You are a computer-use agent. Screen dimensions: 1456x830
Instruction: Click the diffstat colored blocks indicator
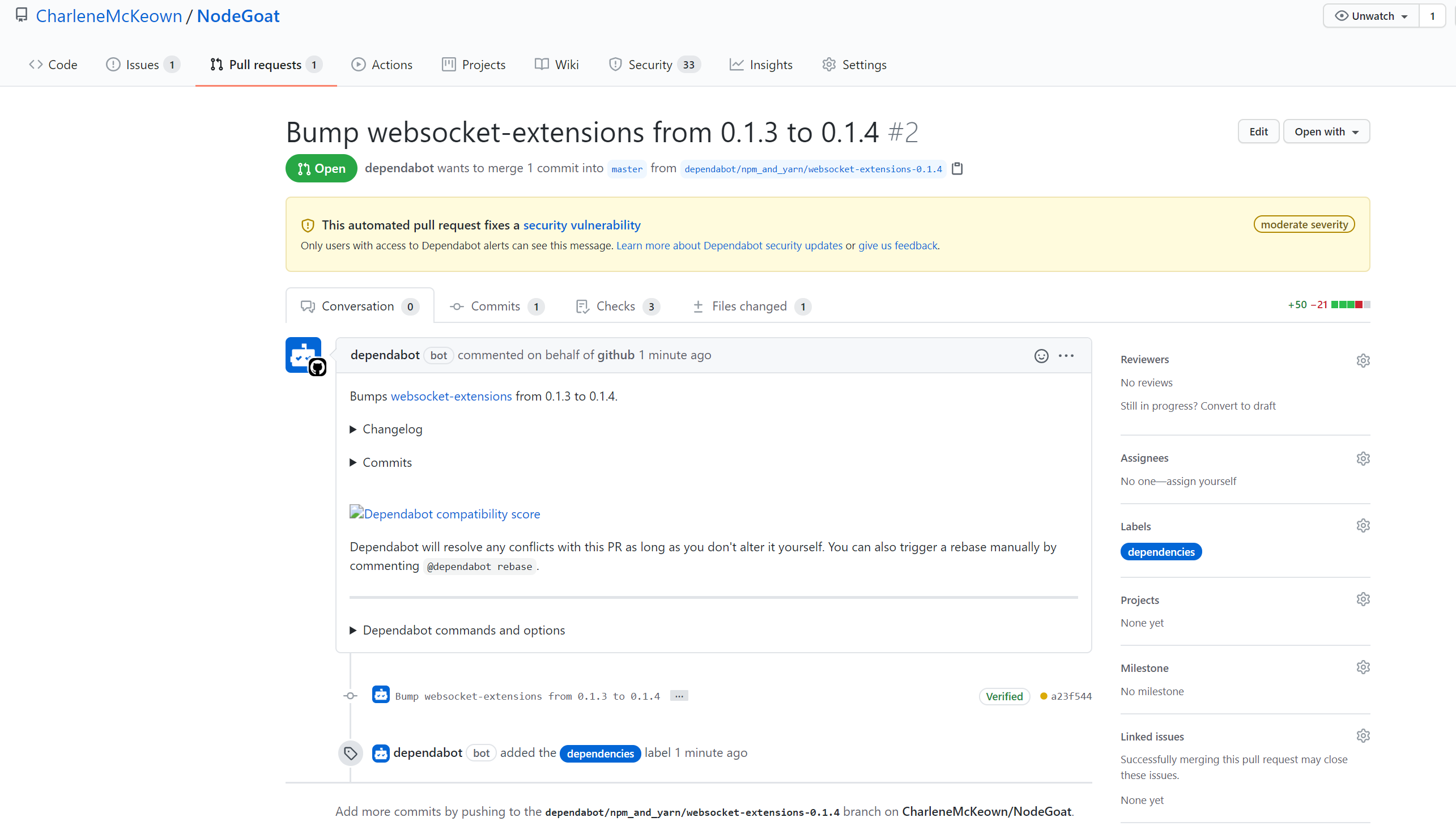click(1350, 305)
